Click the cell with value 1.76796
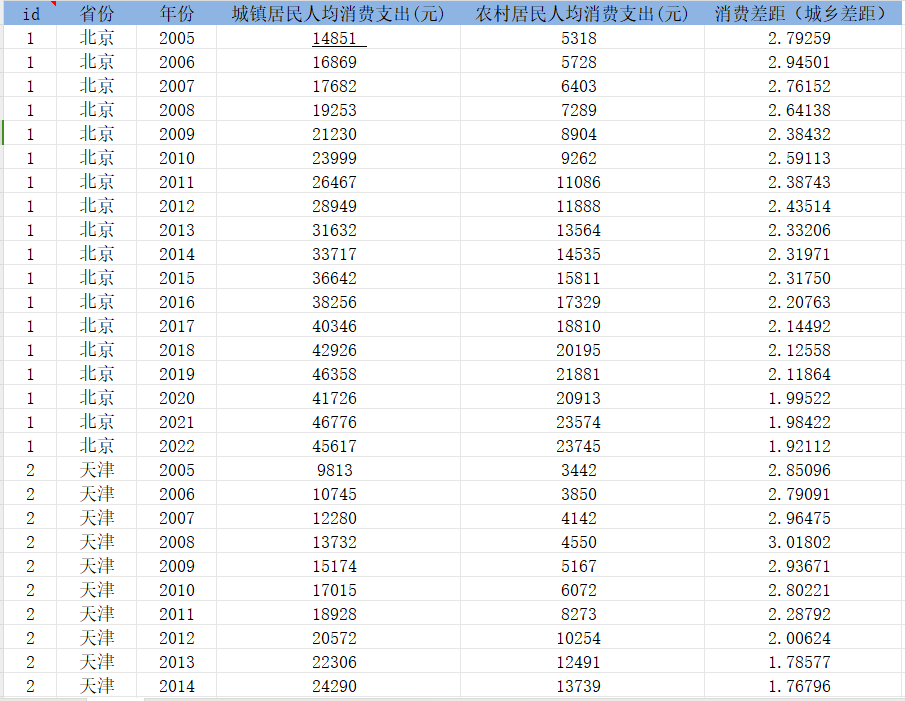905x701 pixels. point(799,686)
